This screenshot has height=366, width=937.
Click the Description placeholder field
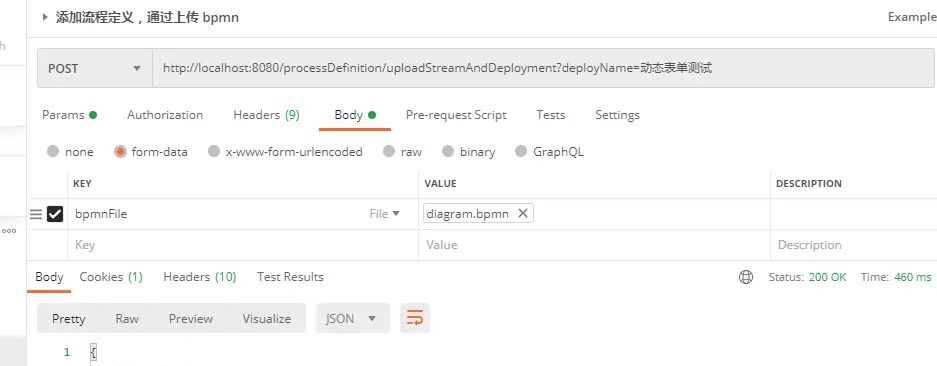[x=853, y=245]
